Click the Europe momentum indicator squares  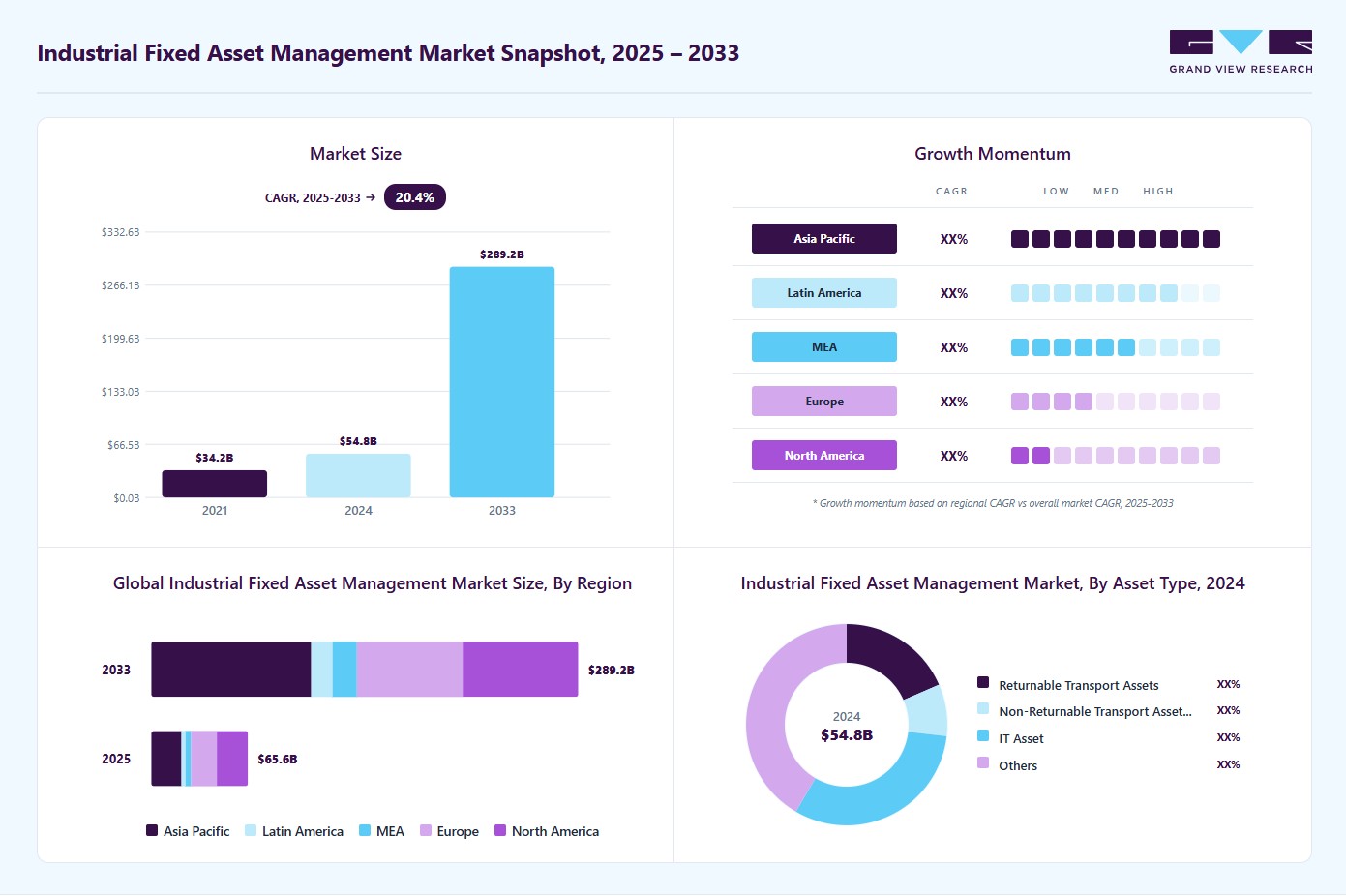pos(1116,402)
